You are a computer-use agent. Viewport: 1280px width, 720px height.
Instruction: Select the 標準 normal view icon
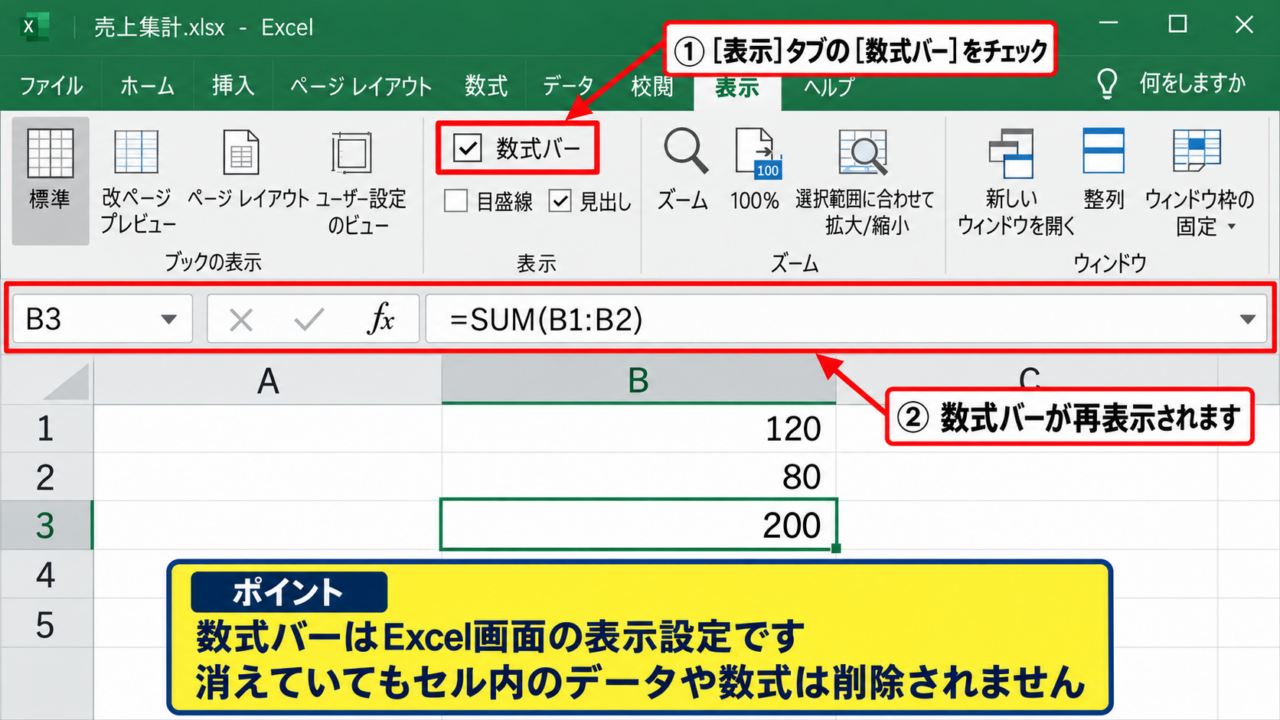pyautogui.click(x=50, y=154)
